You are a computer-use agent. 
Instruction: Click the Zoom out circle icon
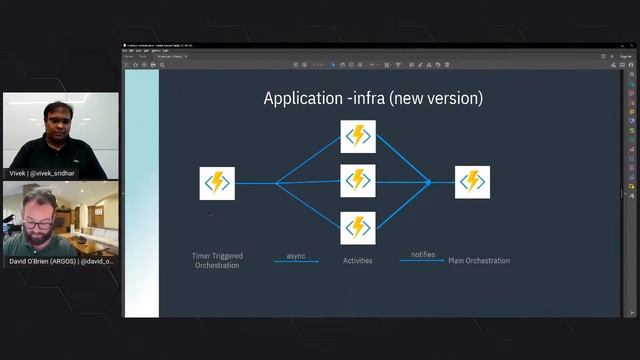coord(351,65)
